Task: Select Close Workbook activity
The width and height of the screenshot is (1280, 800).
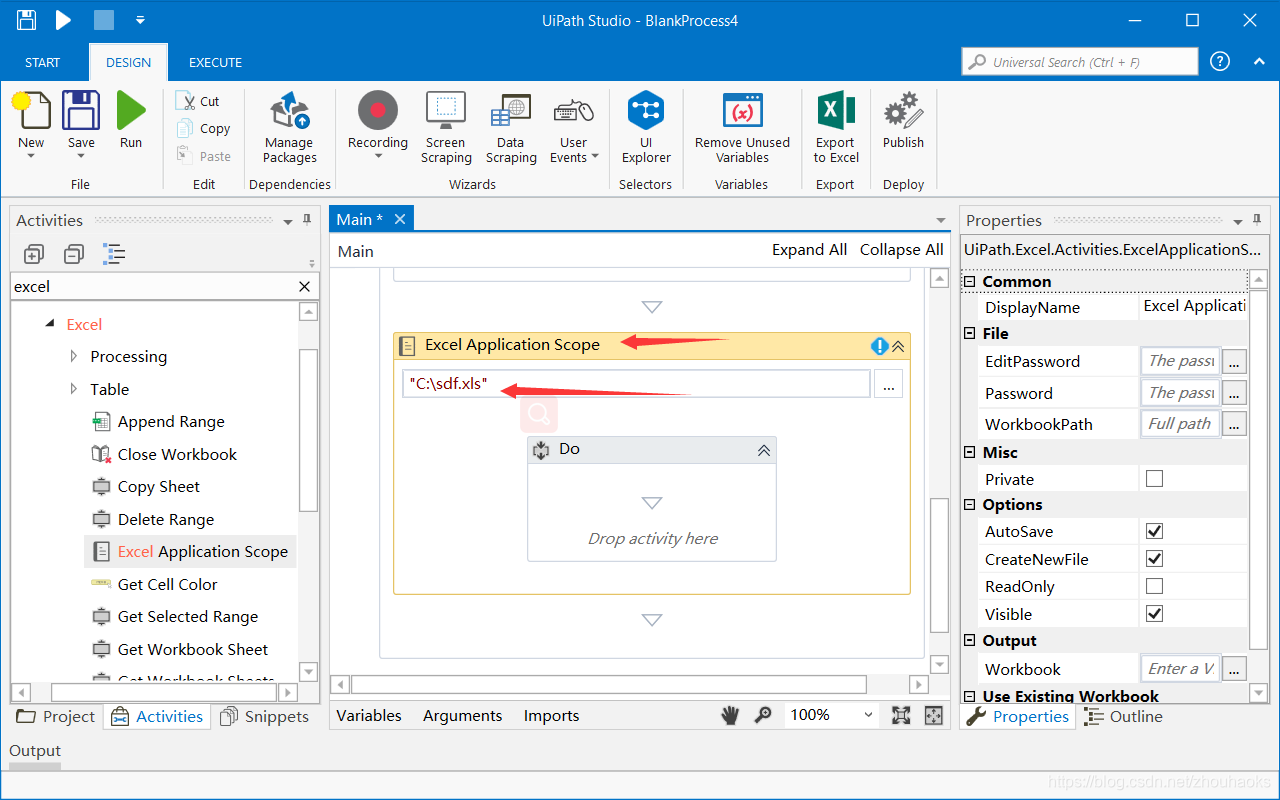Action: point(177,454)
